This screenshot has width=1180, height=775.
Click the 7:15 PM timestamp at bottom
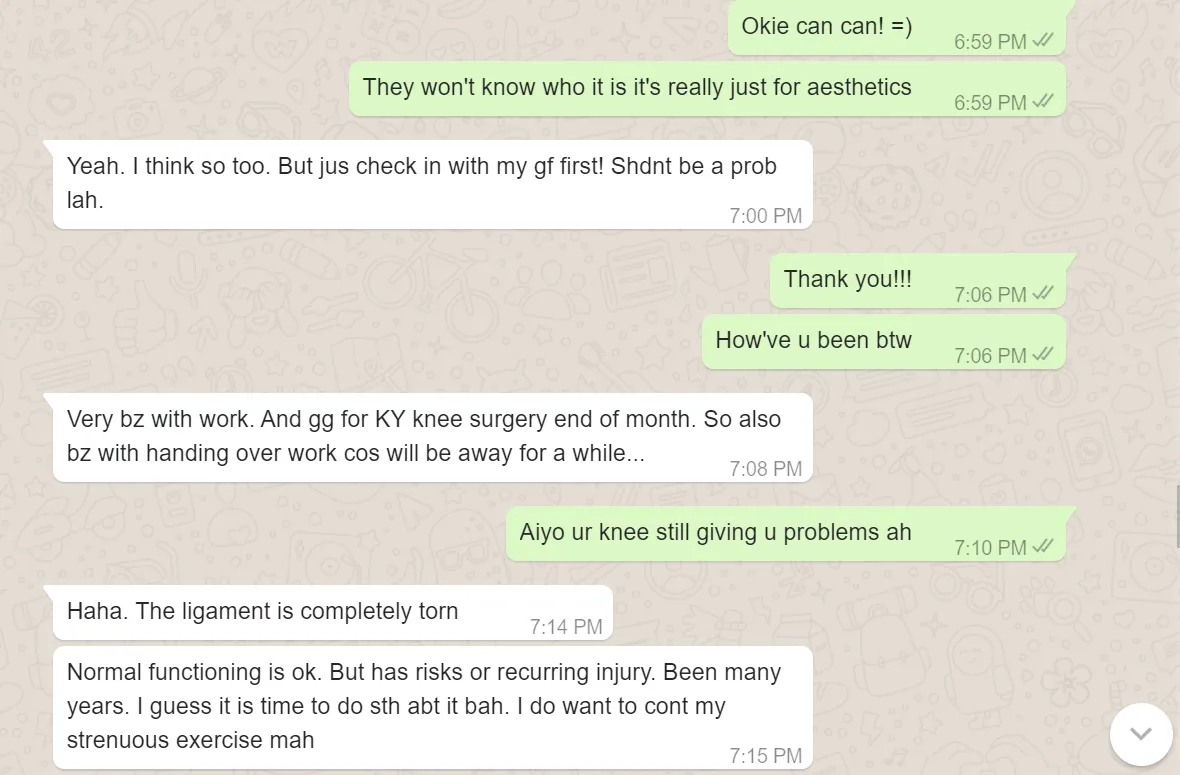(x=765, y=755)
